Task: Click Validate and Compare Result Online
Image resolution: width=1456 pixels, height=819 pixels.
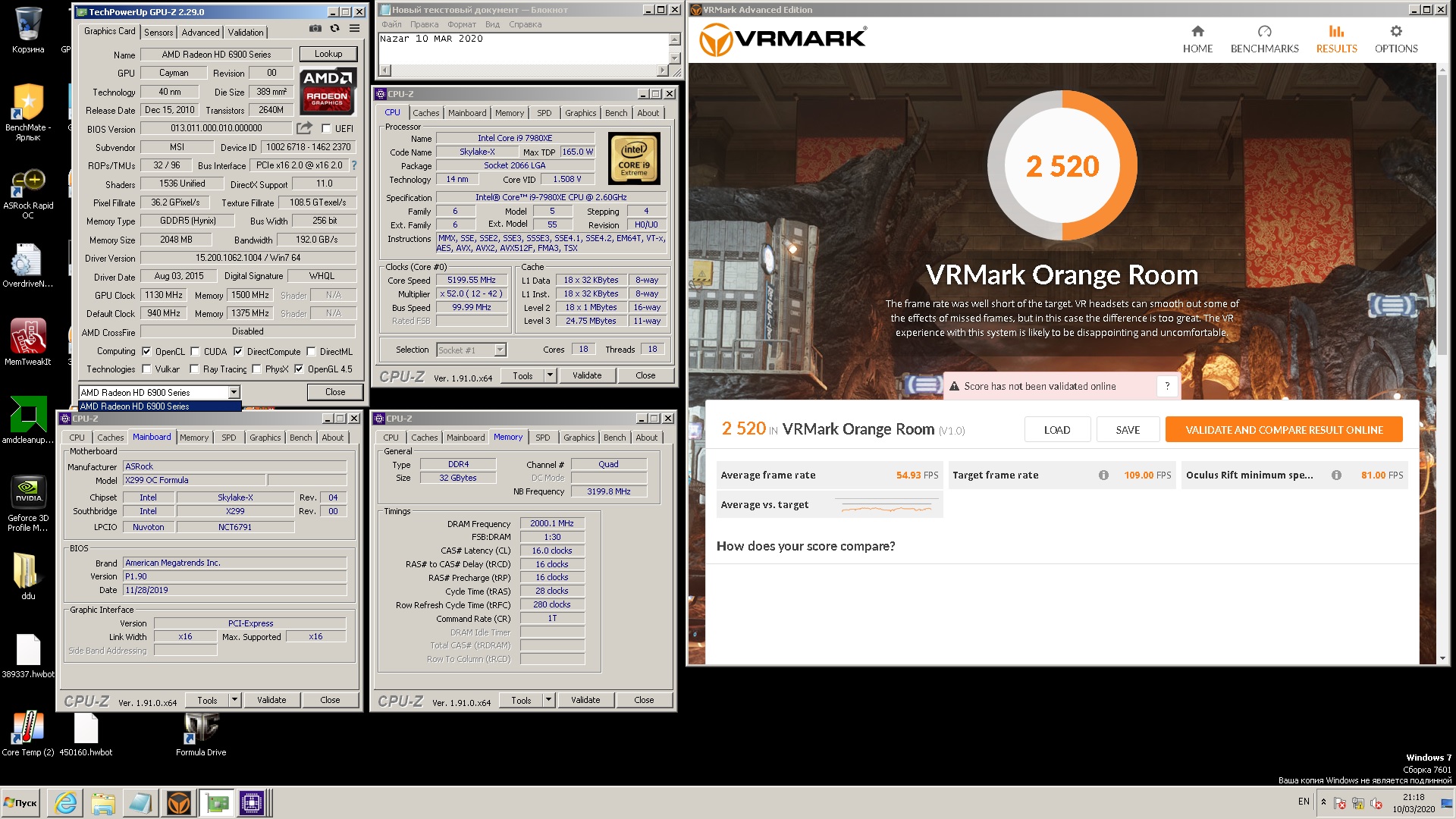Action: (1284, 430)
